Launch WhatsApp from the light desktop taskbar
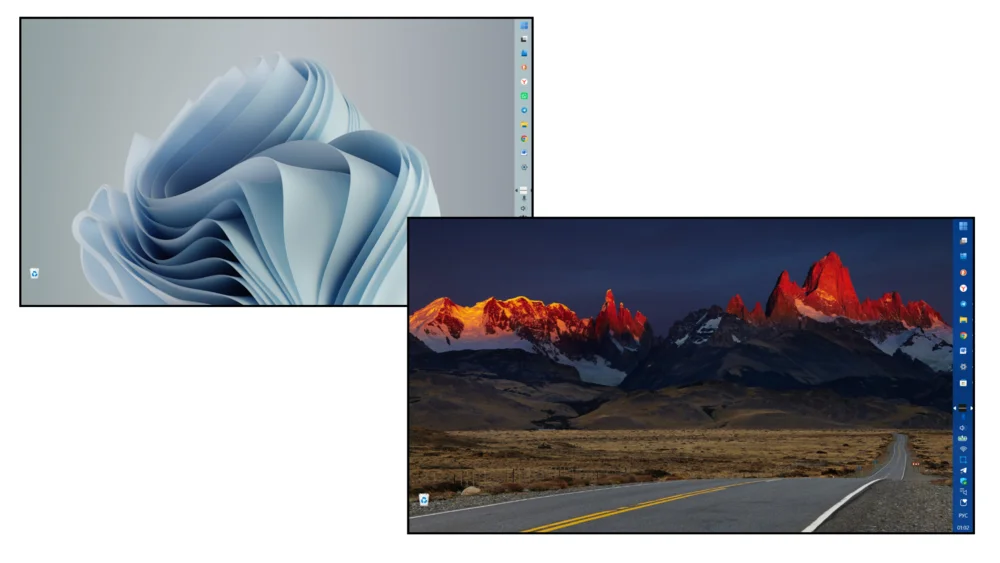This screenshot has height=563, width=1000. (524, 96)
